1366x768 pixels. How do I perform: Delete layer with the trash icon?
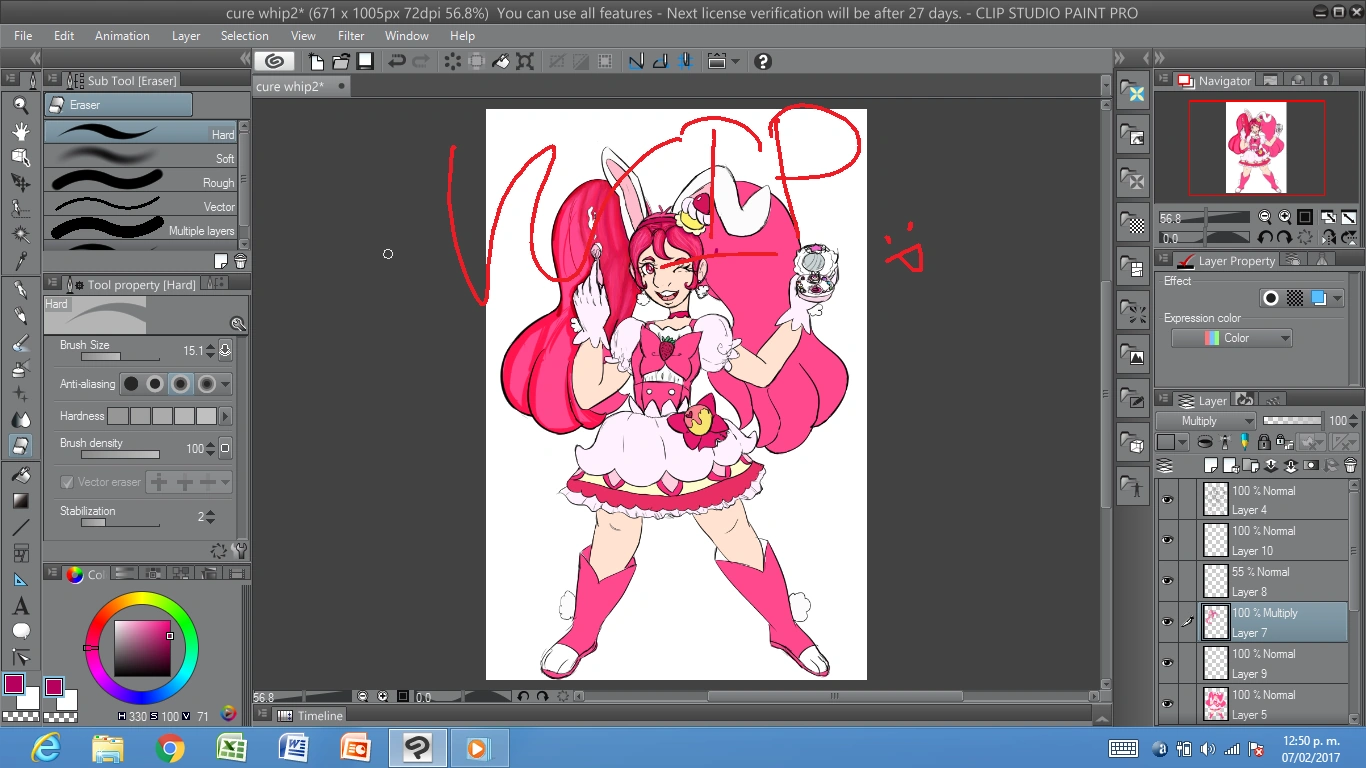coord(1350,465)
